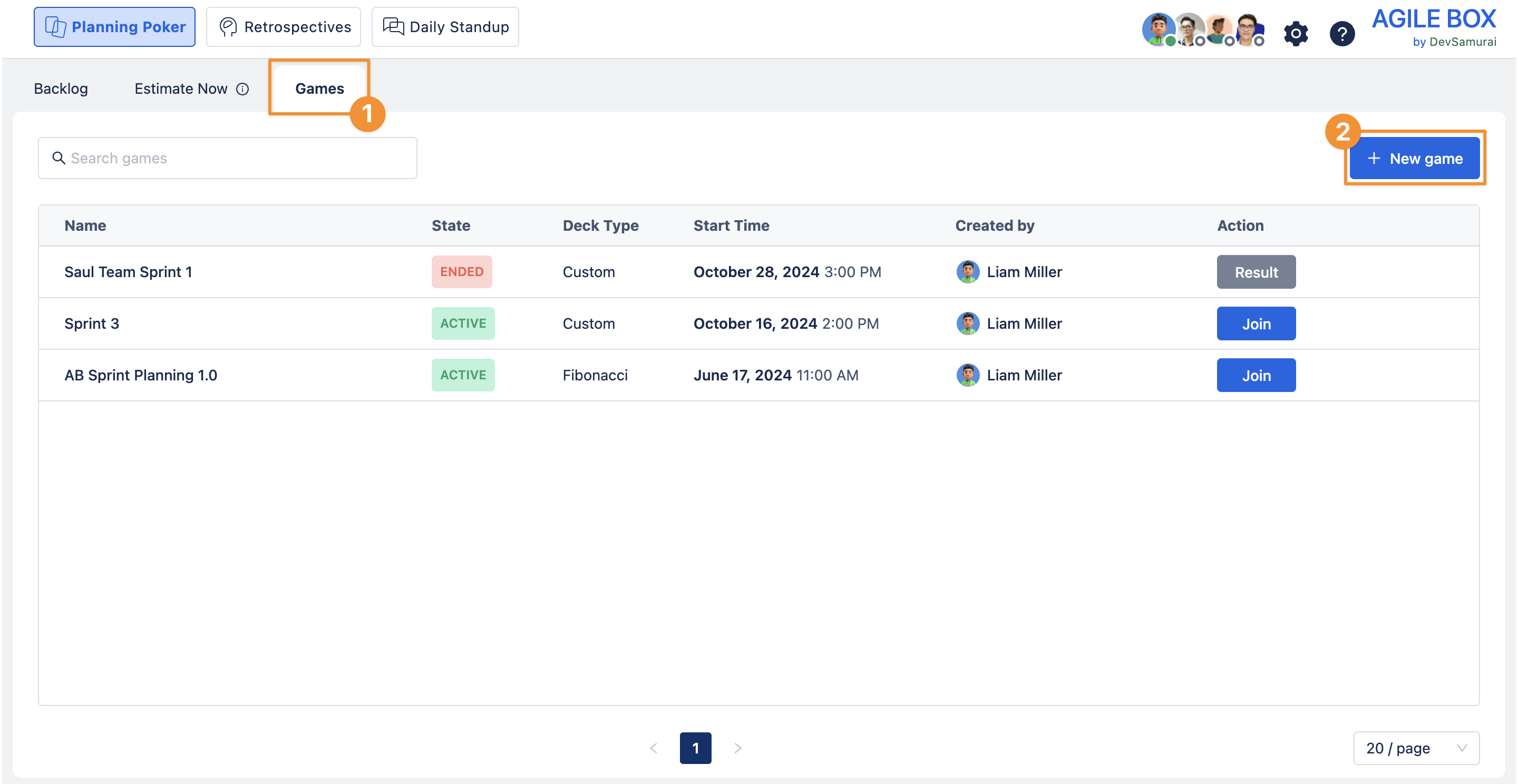Switch to Daily Standup
1518x784 pixels.
pos(445,26)
